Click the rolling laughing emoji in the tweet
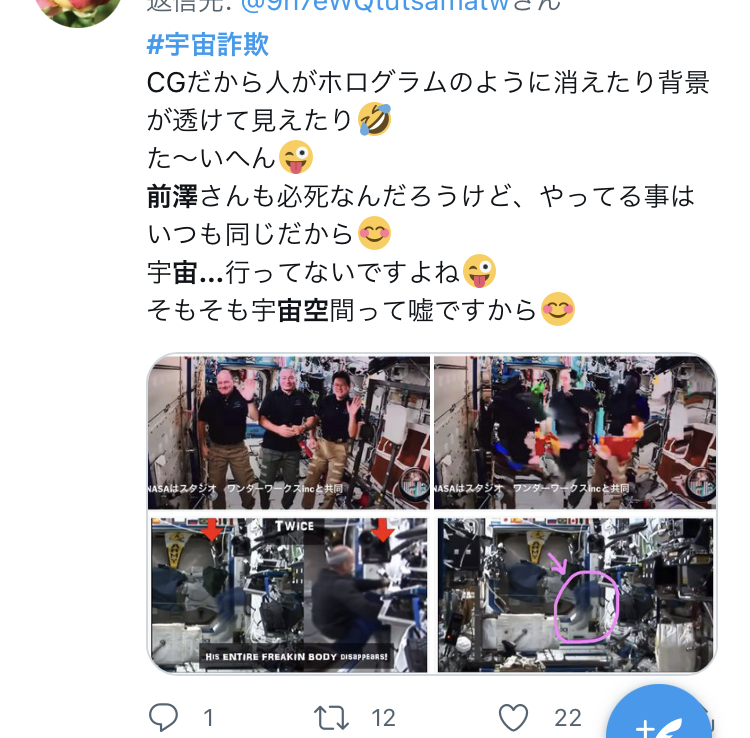Screen dimensions: 750x738 point(375,119)
